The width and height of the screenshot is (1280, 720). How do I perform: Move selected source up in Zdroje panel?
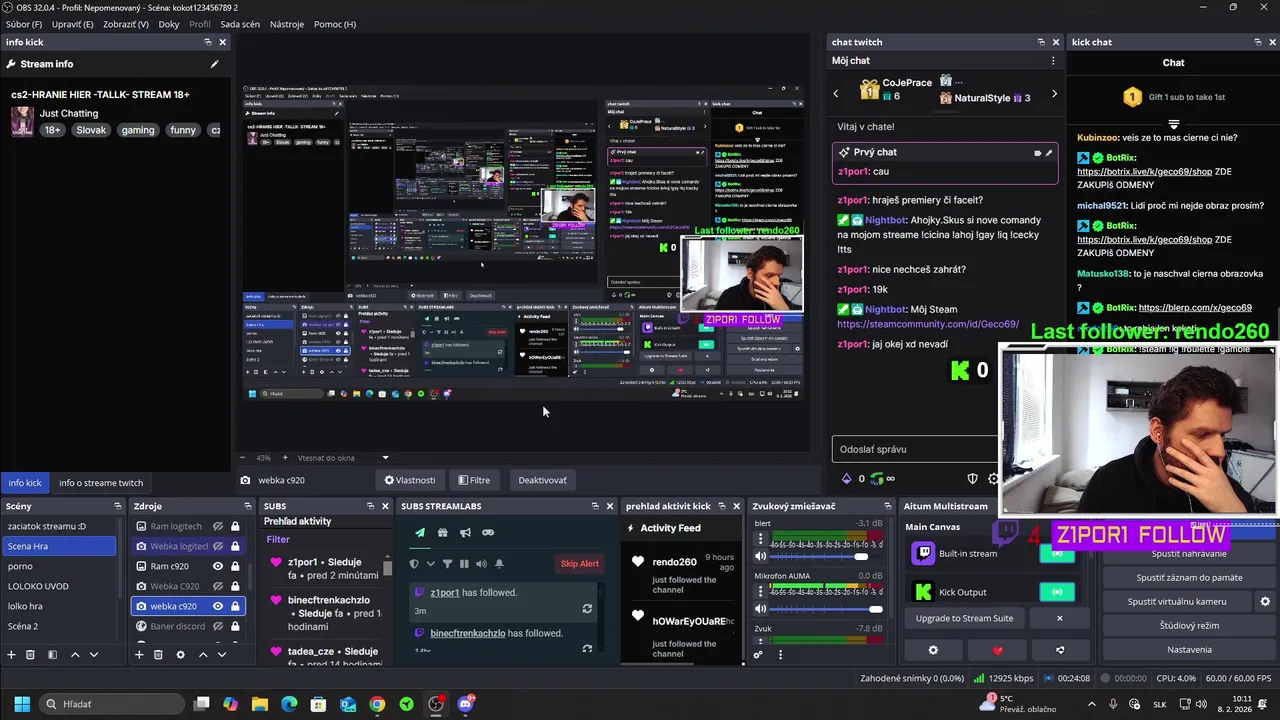[203, 654]
